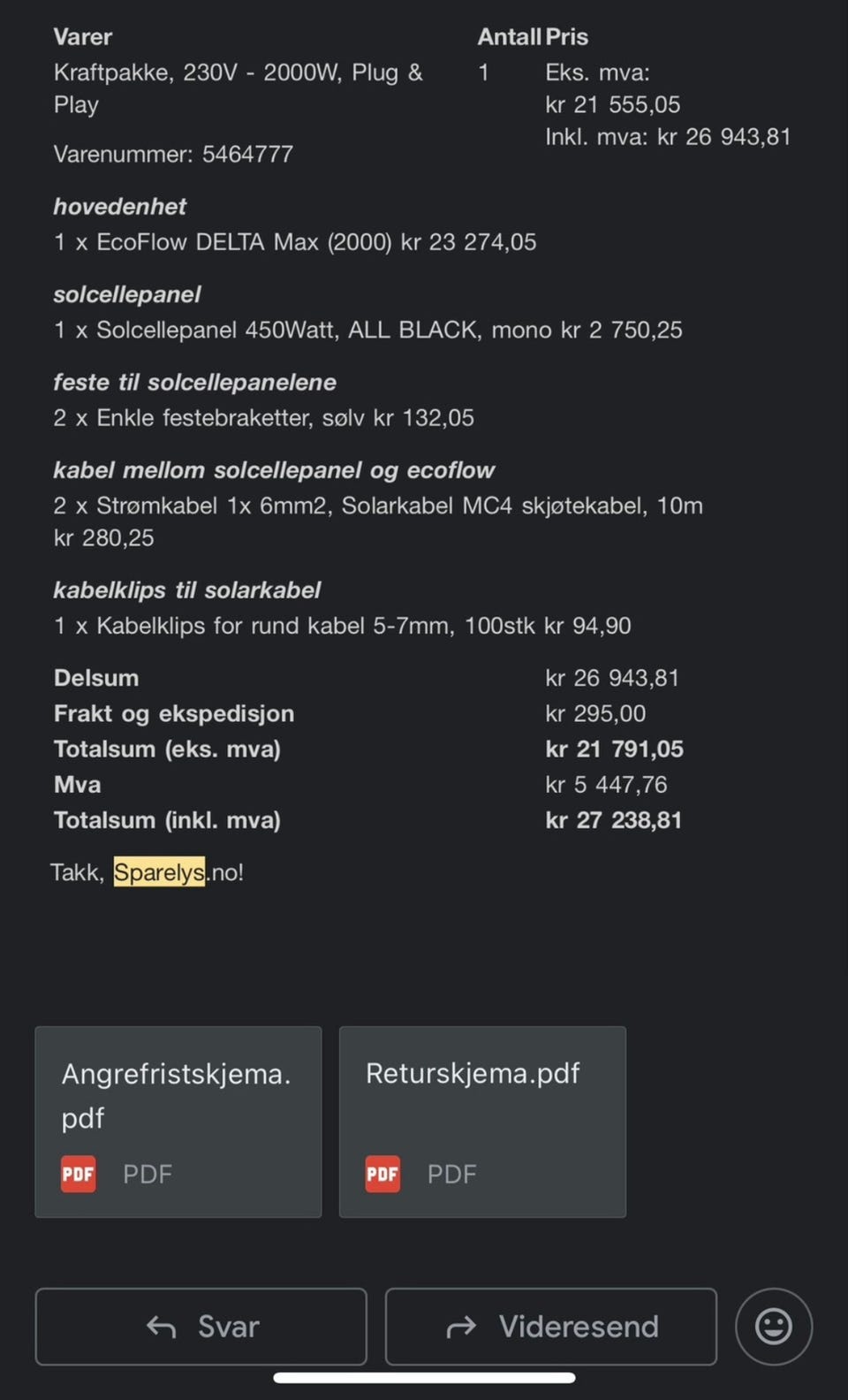
Task: Tap the EcoFlow DELTA Max (2000) line
Action: (294, 242)
